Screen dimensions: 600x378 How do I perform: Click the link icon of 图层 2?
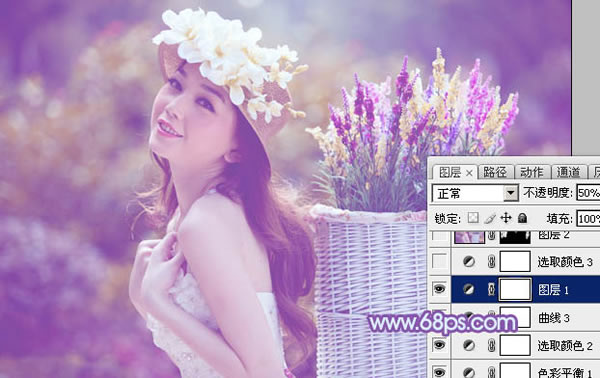pyautogui.click(x=492, y=236)
